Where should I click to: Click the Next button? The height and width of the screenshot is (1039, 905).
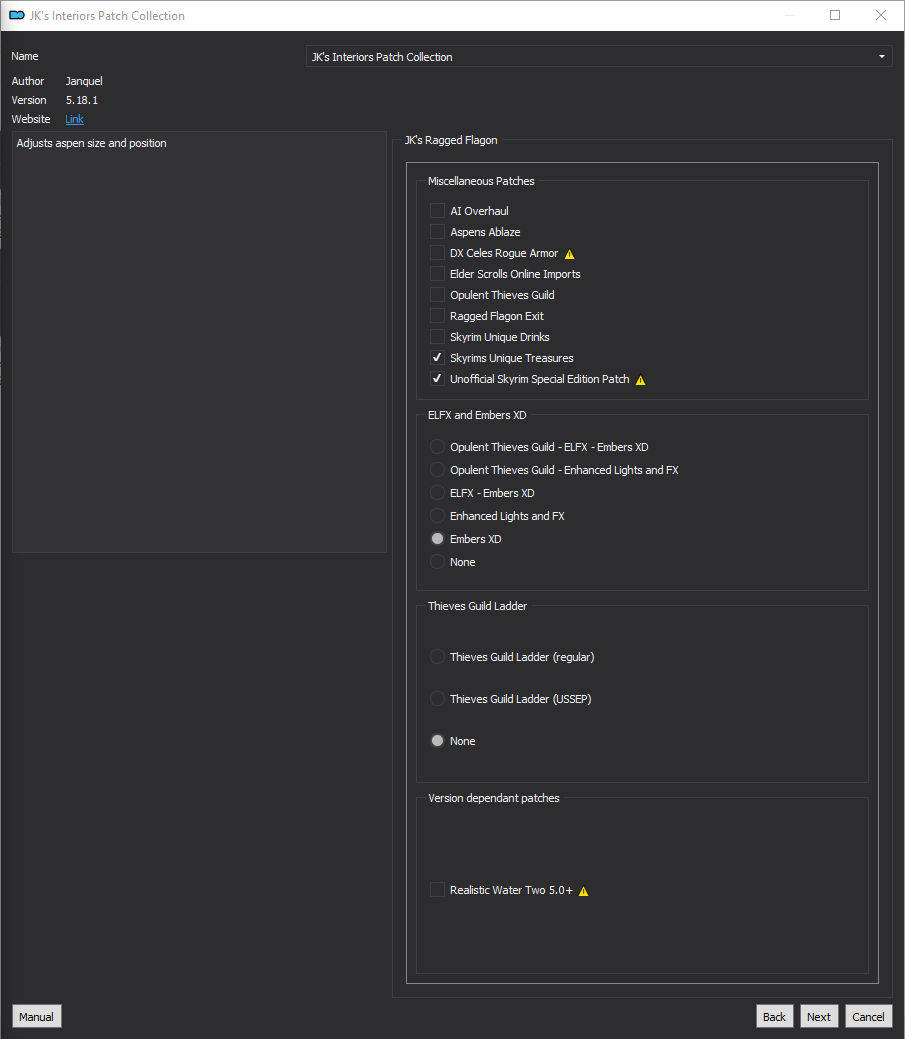[x=819, y=1016]
